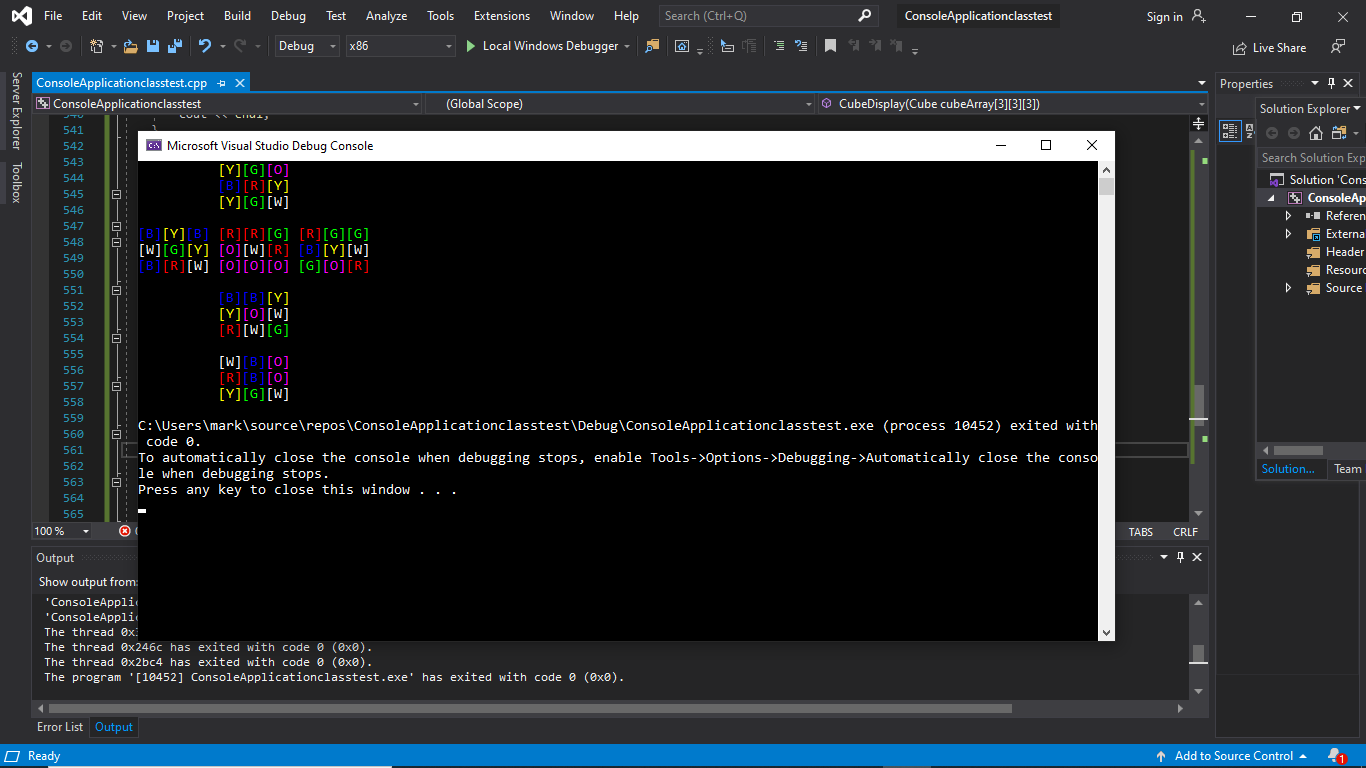Viewport: 1366px width, 768px height.
Task: Open the Build menu
Action: pyautogui.click(x=237, y=16)
